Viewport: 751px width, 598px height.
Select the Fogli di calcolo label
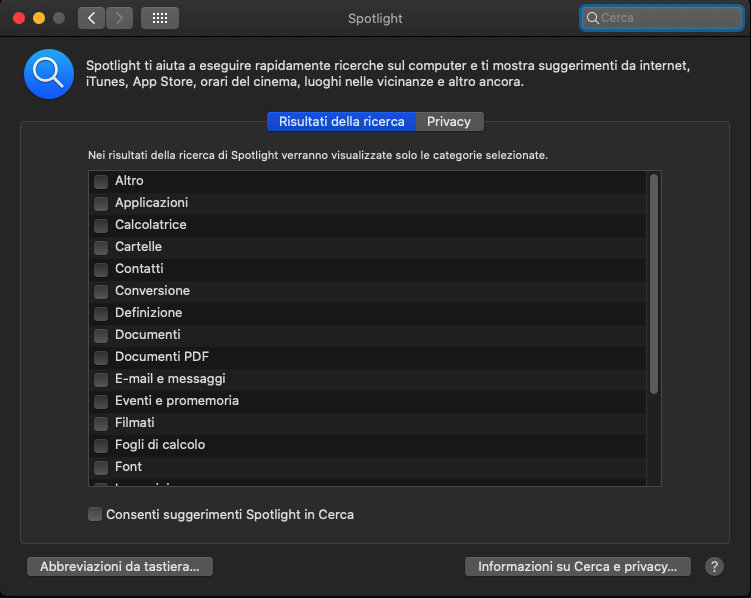[x=160, y=445]
